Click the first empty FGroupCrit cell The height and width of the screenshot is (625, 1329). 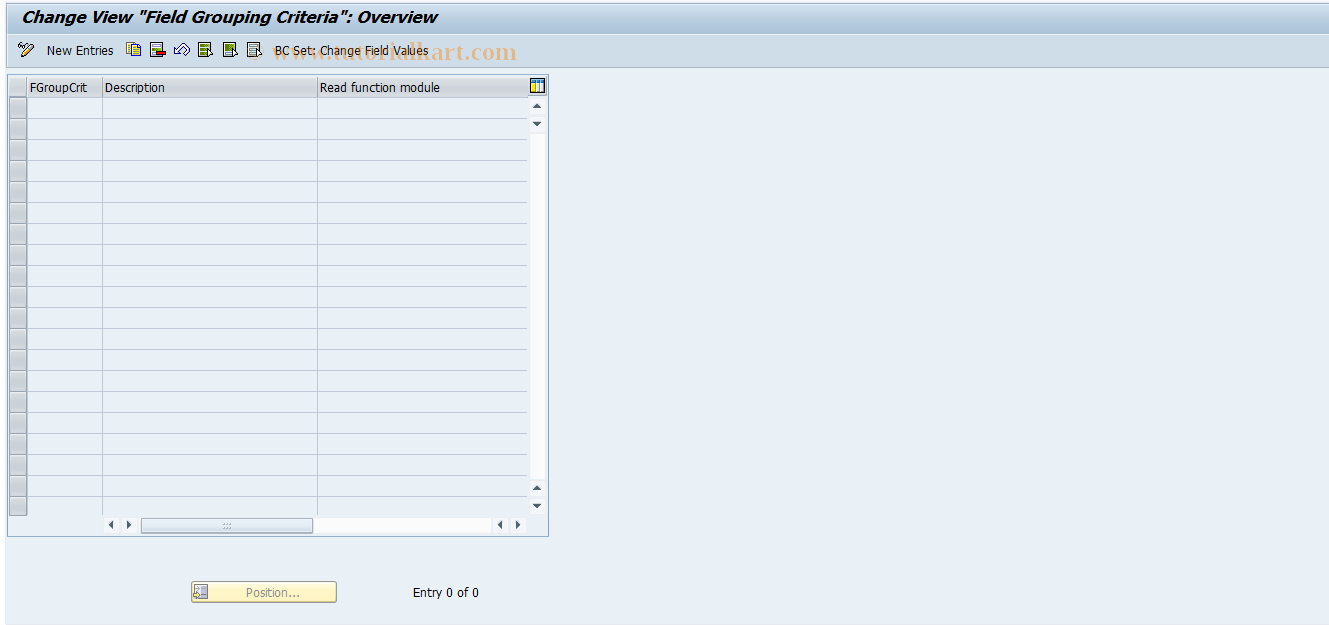pyautogui.click(x=65, y=108)
